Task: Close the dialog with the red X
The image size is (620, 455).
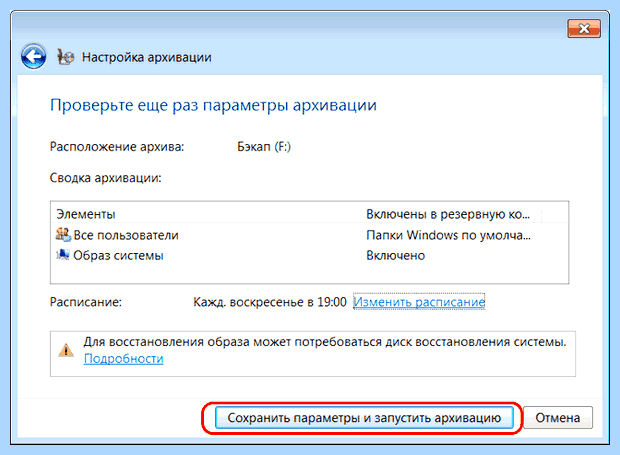Action: [584, 28]
